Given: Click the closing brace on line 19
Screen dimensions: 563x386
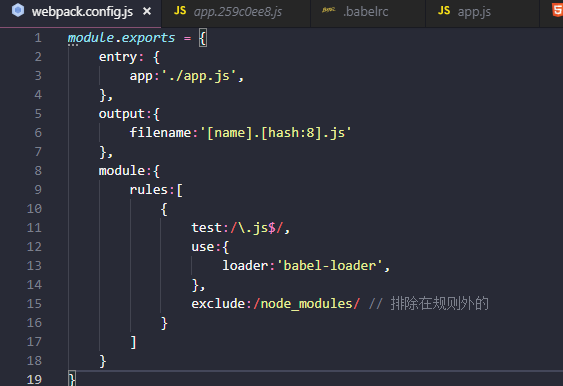Looking at the screenshot, I should (x=71, y=379).
